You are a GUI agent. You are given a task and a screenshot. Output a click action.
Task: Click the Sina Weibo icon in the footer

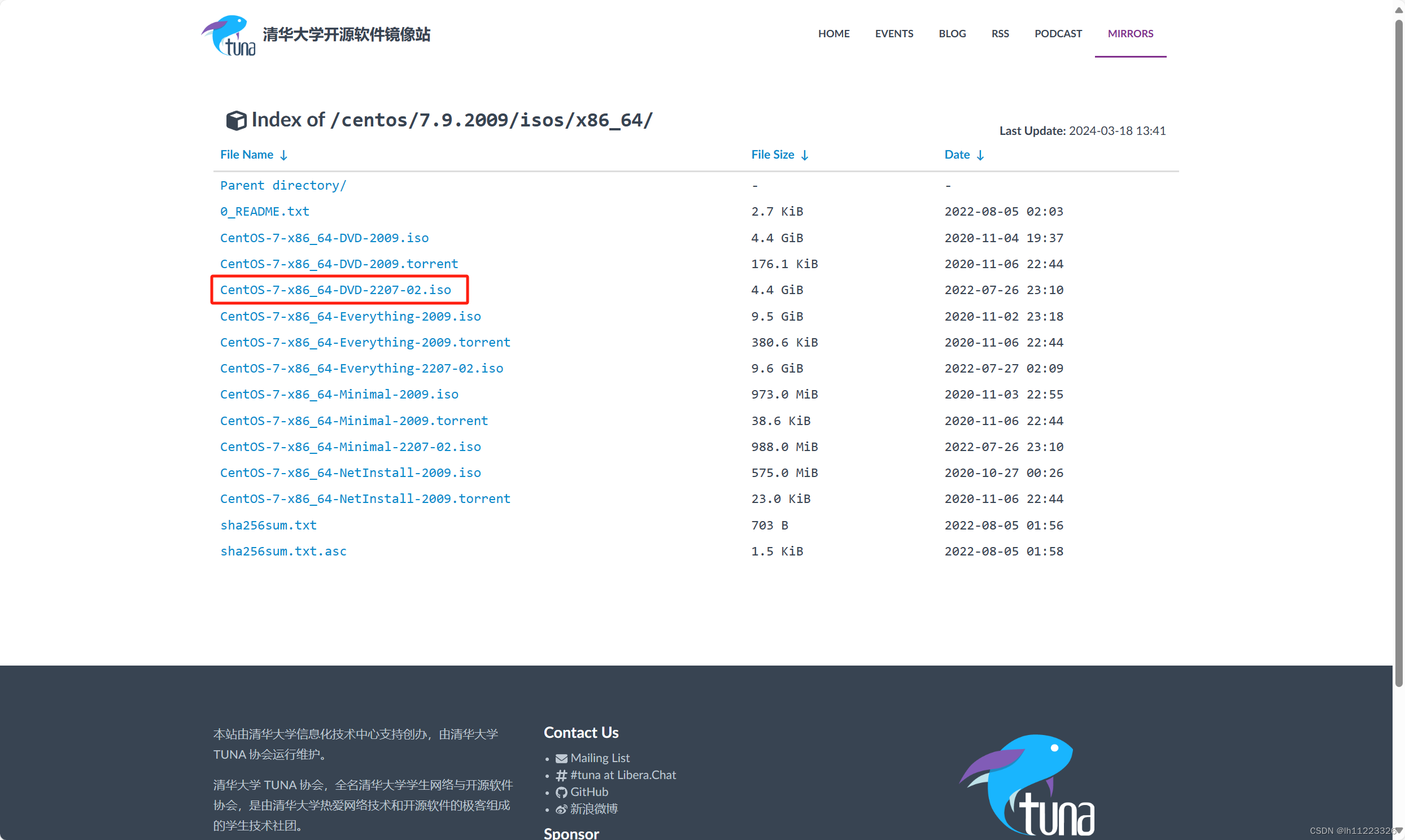pos(561,809)
